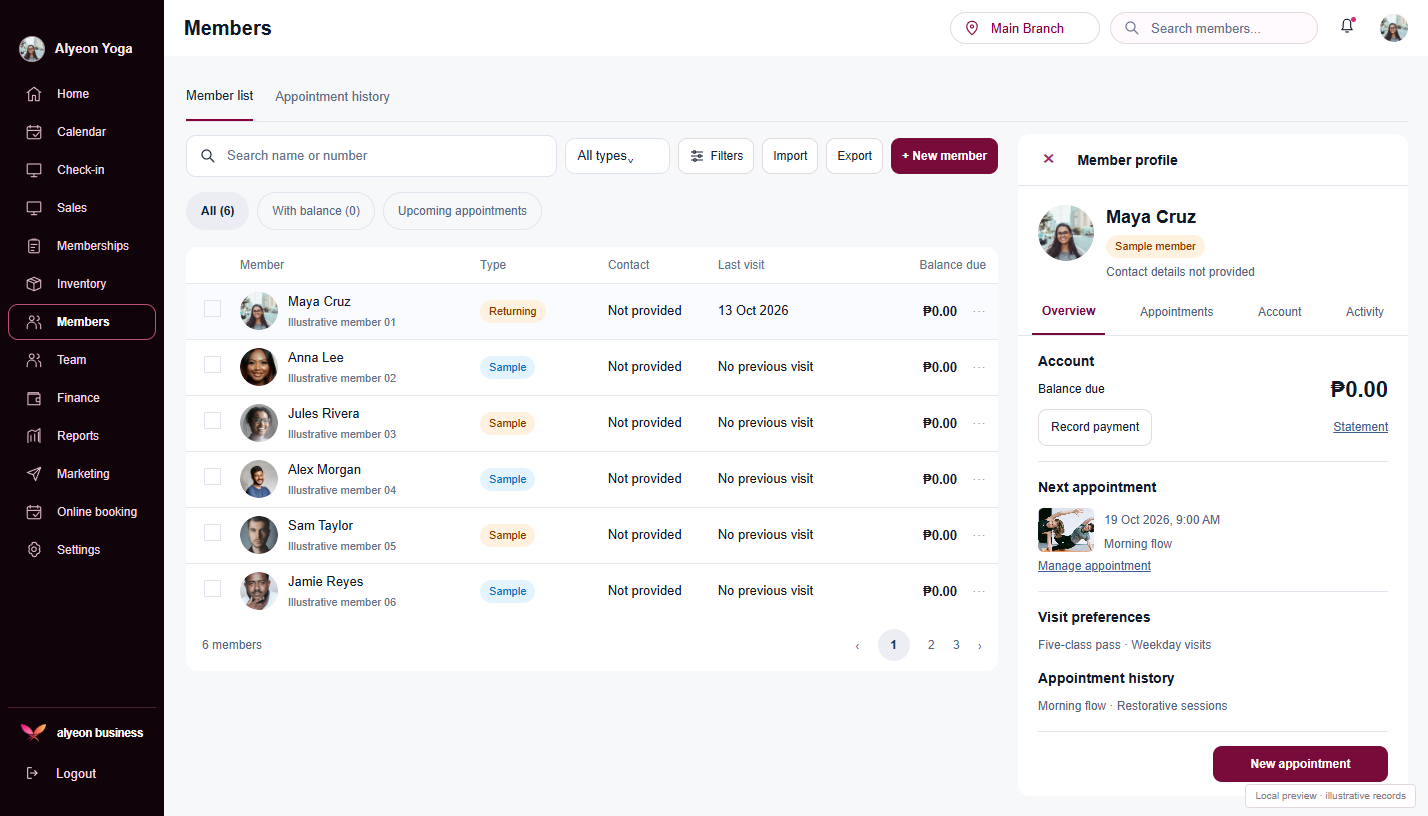
Task: Click the Morning flow appointment thumbnail
Action: (1066, 530)
